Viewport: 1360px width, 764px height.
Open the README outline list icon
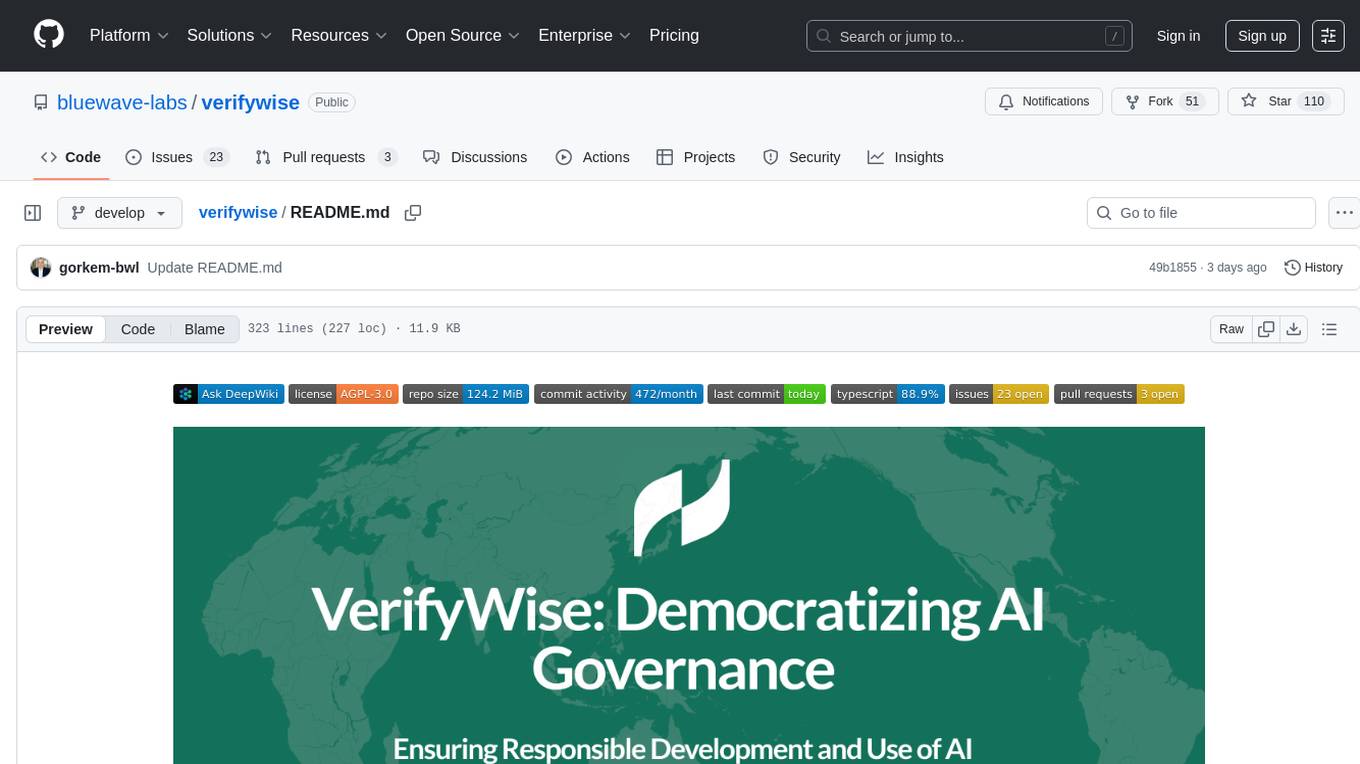[x=1329, y=329]
